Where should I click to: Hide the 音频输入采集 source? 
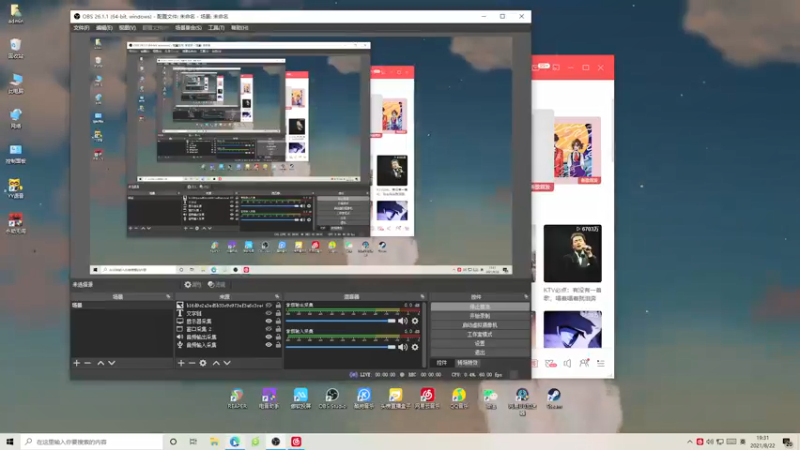(268, 345)
